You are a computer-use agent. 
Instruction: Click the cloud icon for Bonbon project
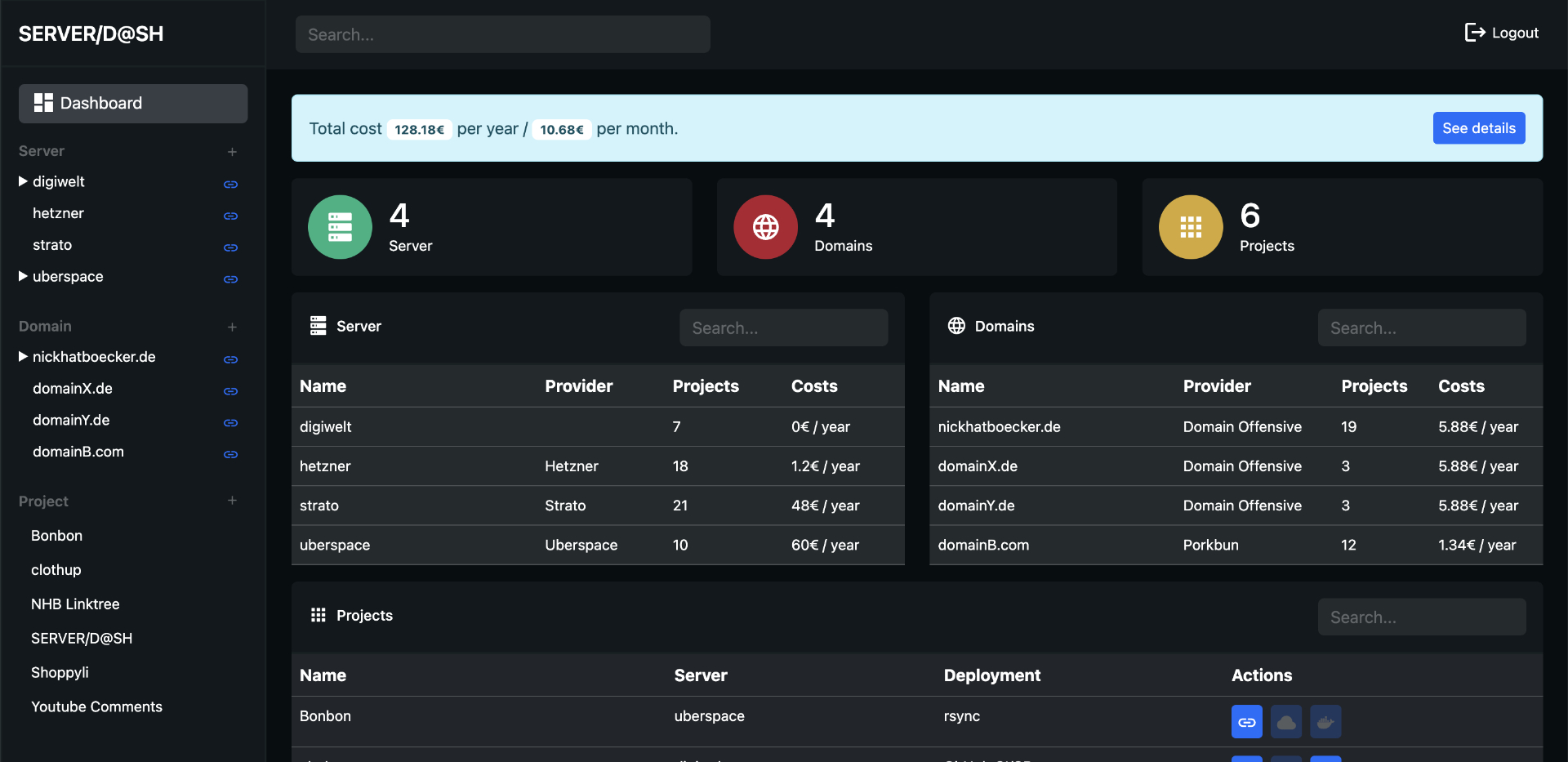tap(1285, 722)
